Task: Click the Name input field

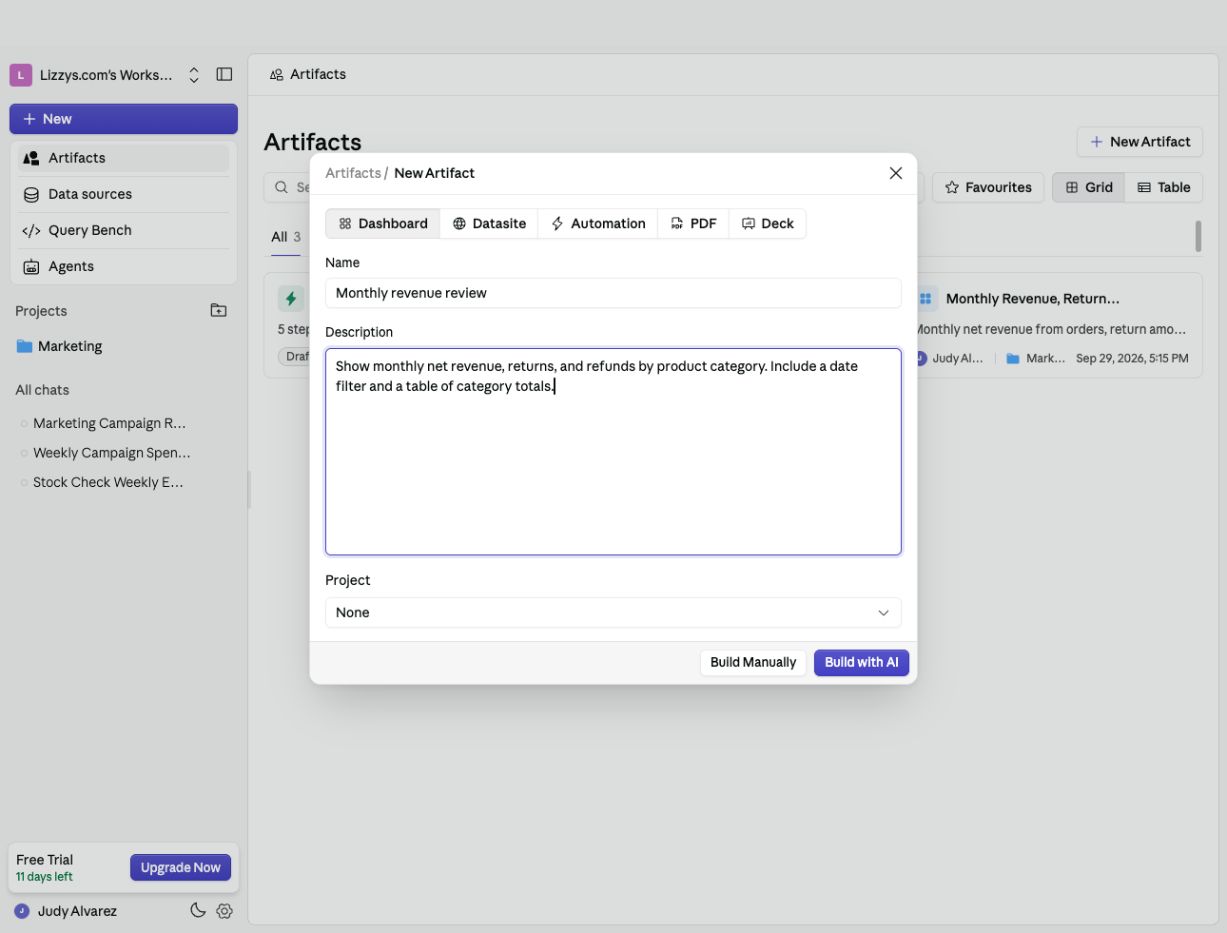Action: point(613,293)
